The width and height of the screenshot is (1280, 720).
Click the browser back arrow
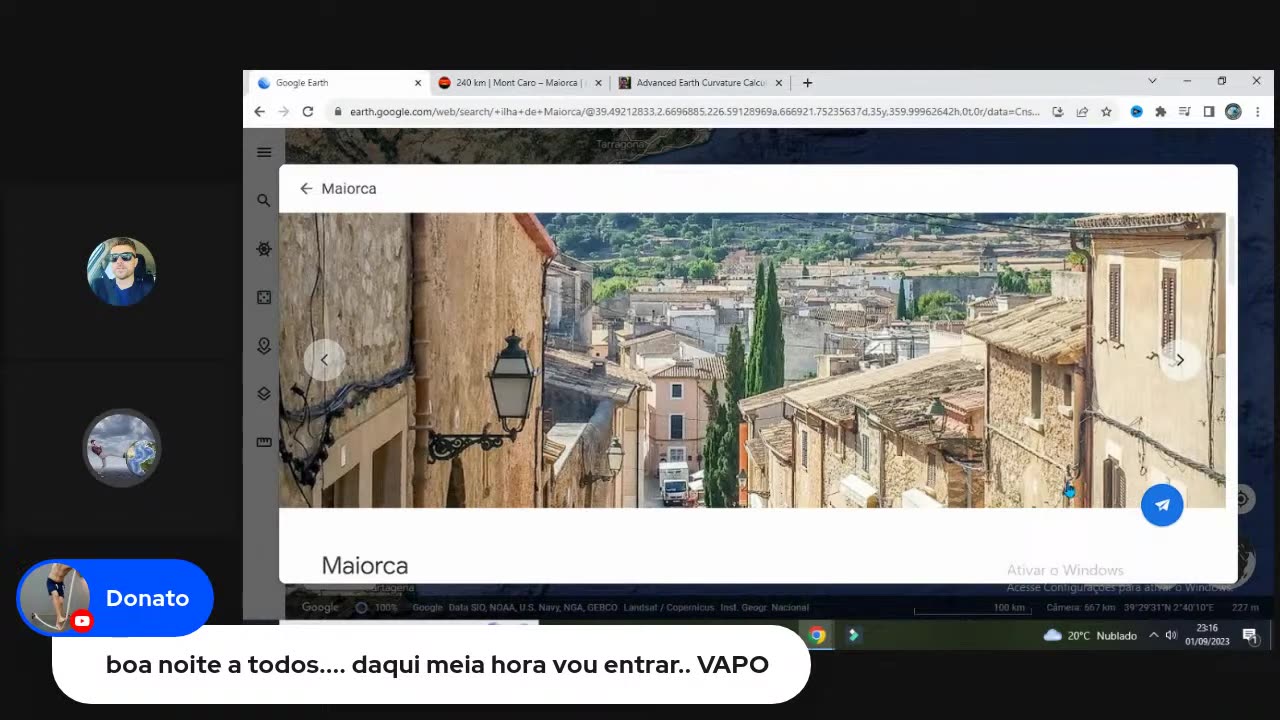[x=260, y=112]
